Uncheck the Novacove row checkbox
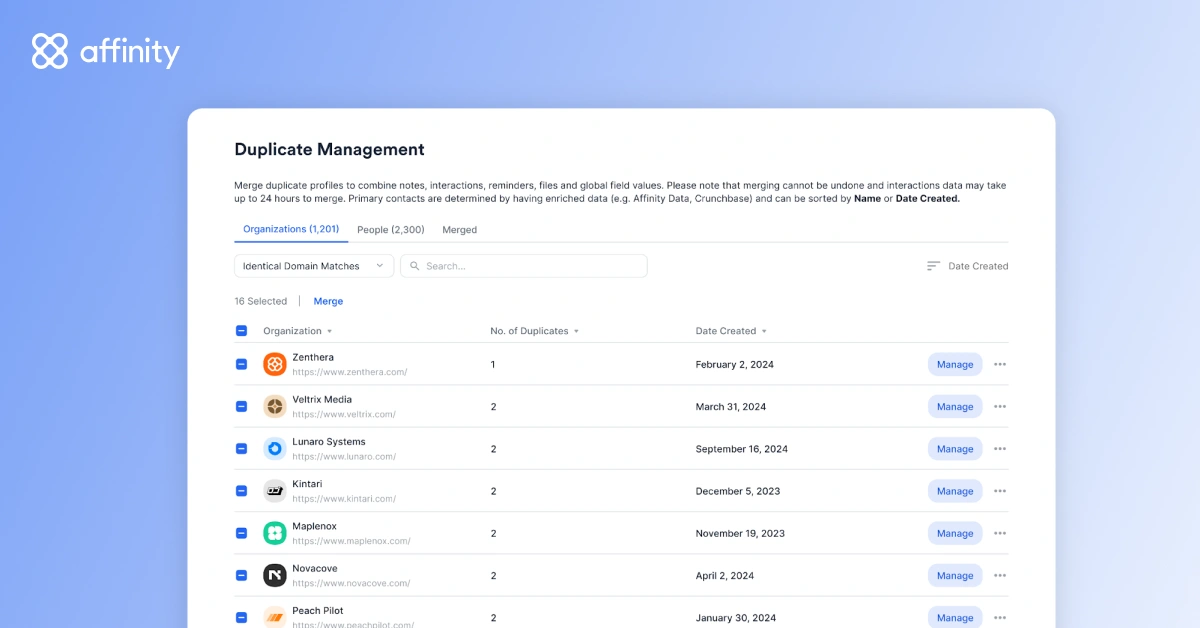This screenshot has width=1200, height=628. pos(241,575)
